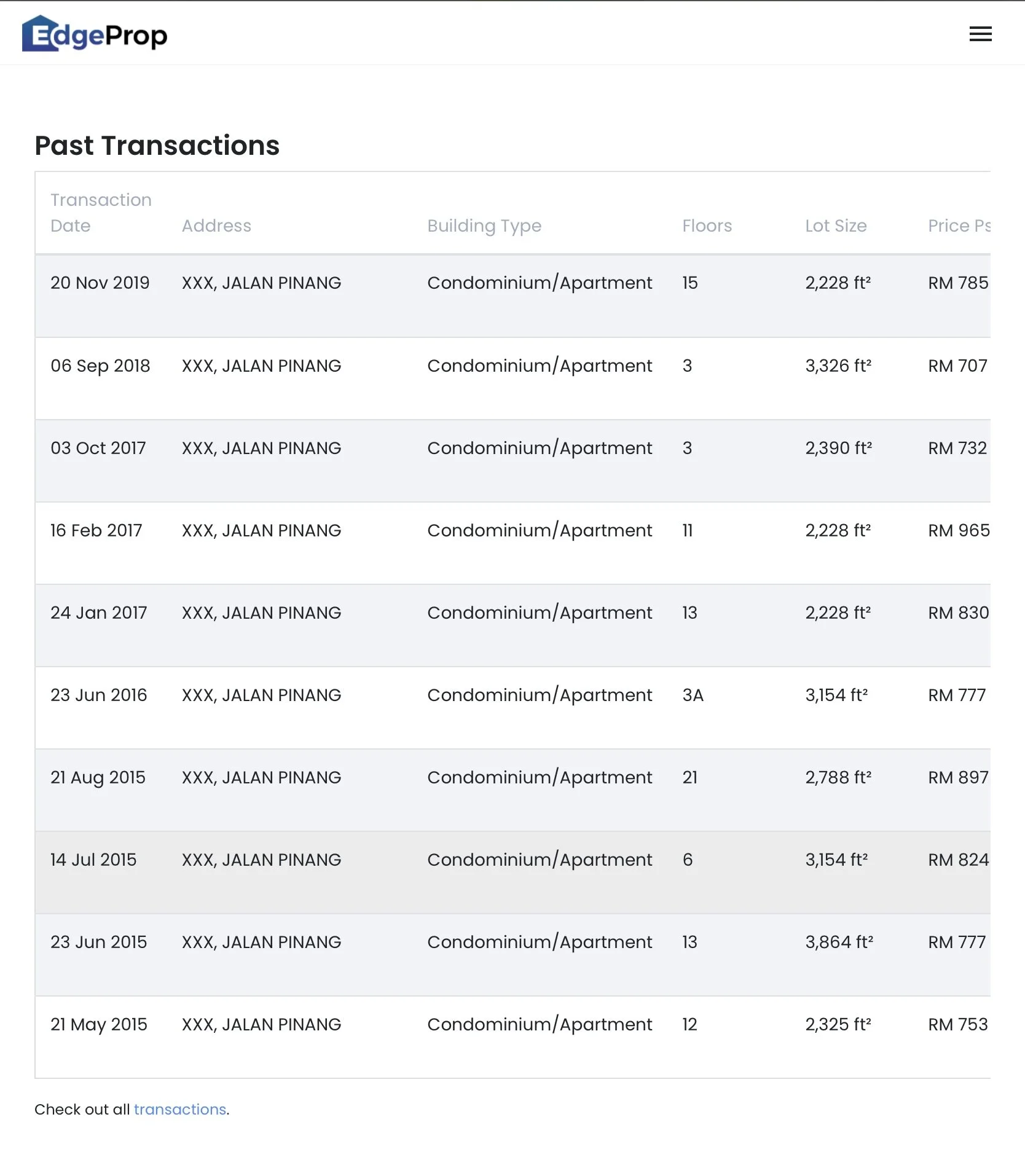Click the Address column header

216,225
